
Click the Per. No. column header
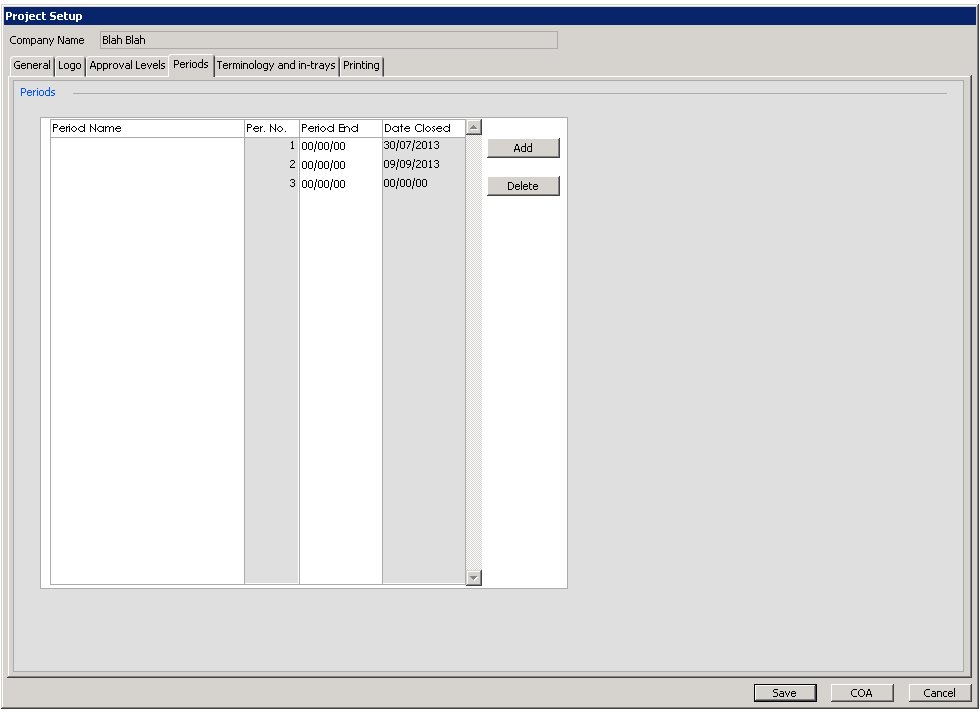[x=270, y=127]
